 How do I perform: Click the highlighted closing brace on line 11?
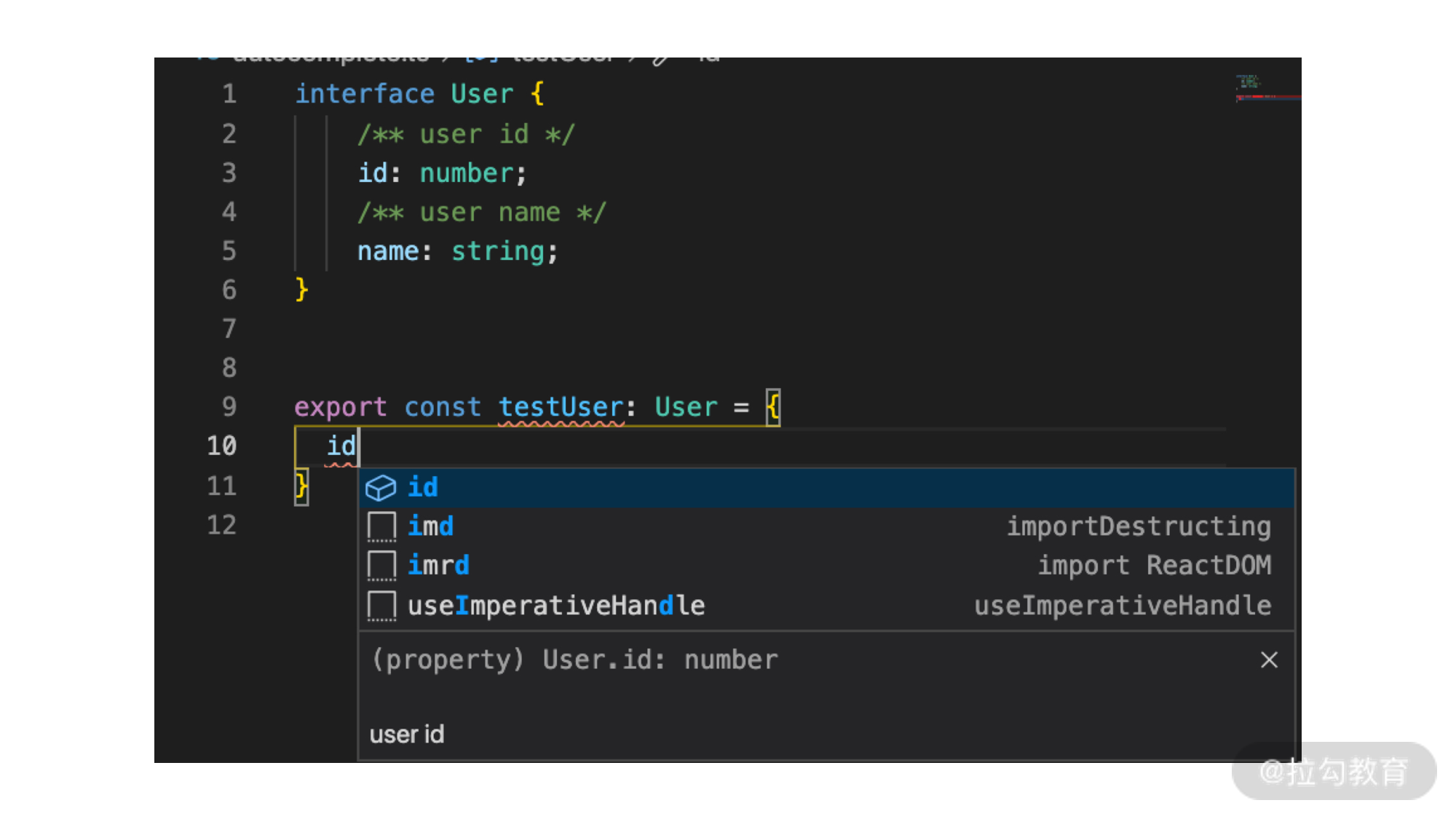(301, 486)
